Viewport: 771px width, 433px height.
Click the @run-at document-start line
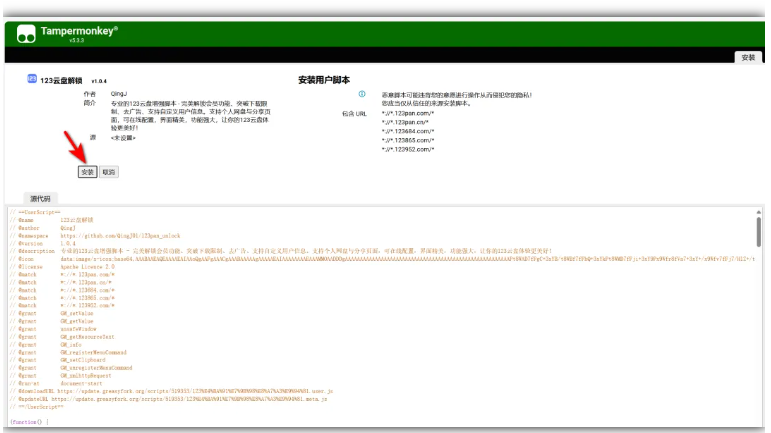(56, 383)
